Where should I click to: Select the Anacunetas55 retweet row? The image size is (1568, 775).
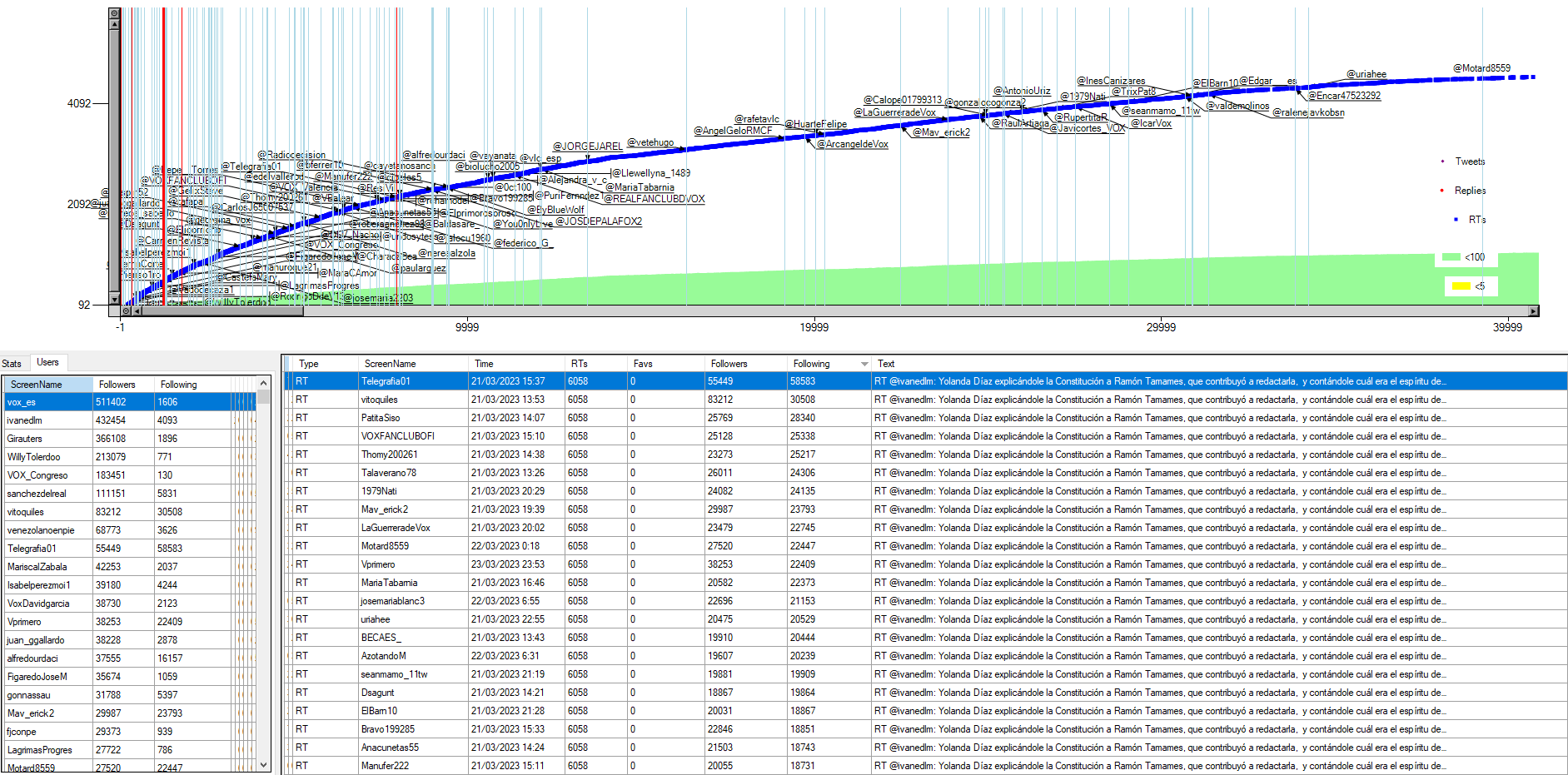pyautogui.click(x=926, y=748)
